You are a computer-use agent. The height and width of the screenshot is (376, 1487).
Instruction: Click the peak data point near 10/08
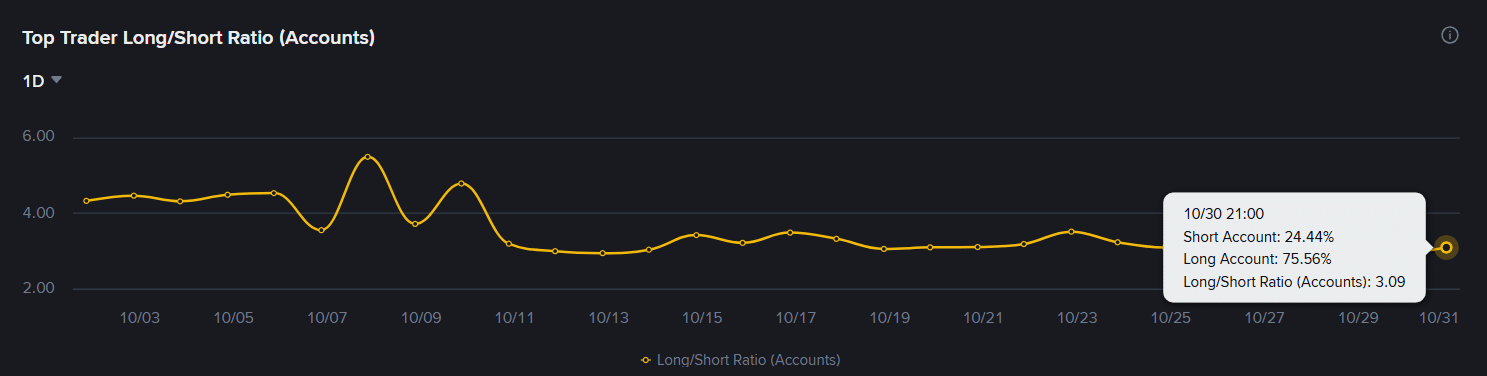click(368, 157)
